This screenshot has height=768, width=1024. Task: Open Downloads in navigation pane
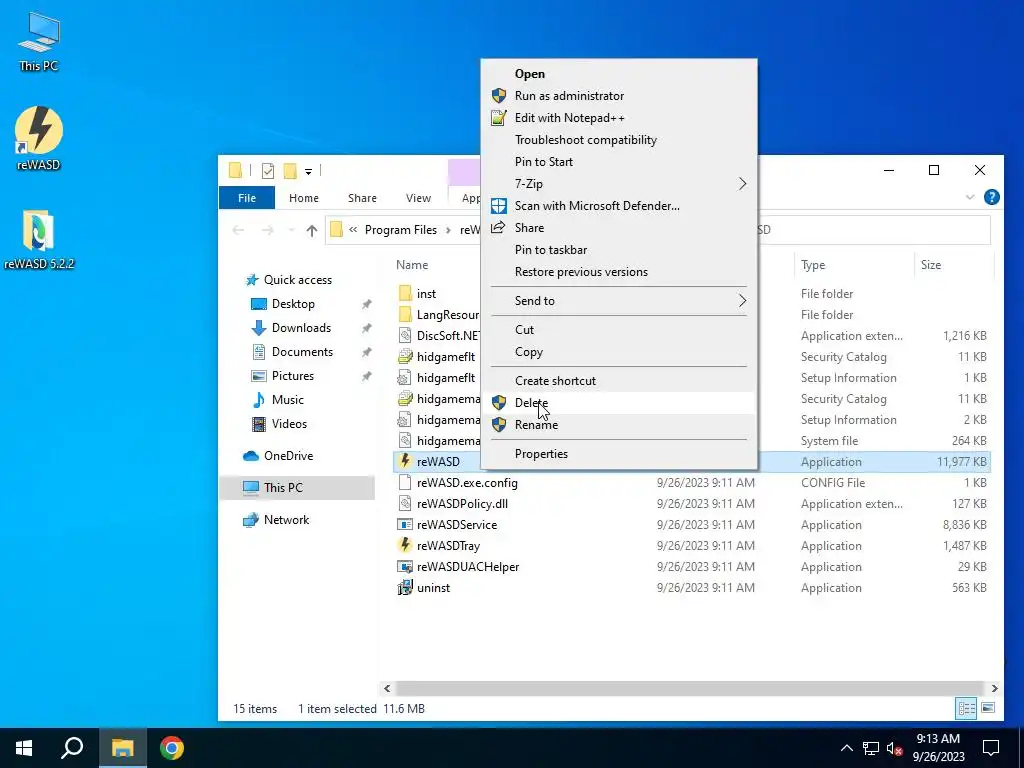coord(301,328)
